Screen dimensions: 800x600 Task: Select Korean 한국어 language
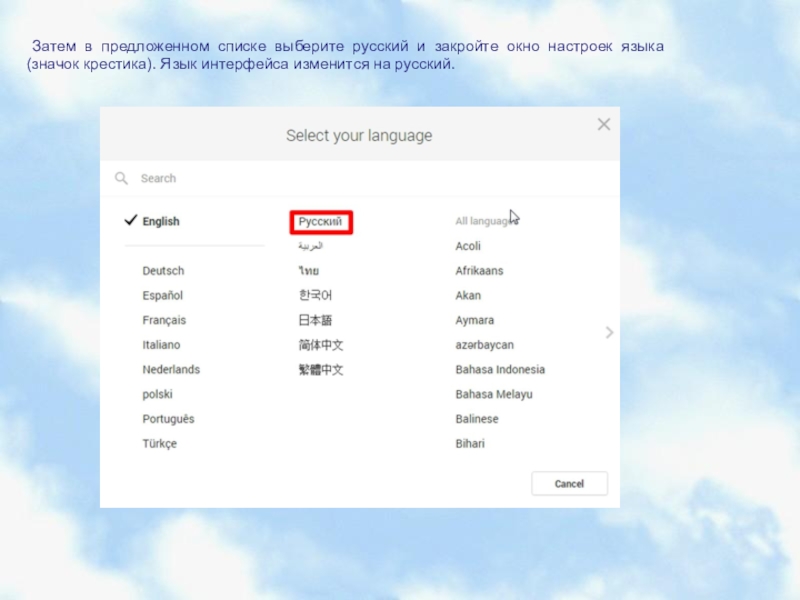coord(315,296)
